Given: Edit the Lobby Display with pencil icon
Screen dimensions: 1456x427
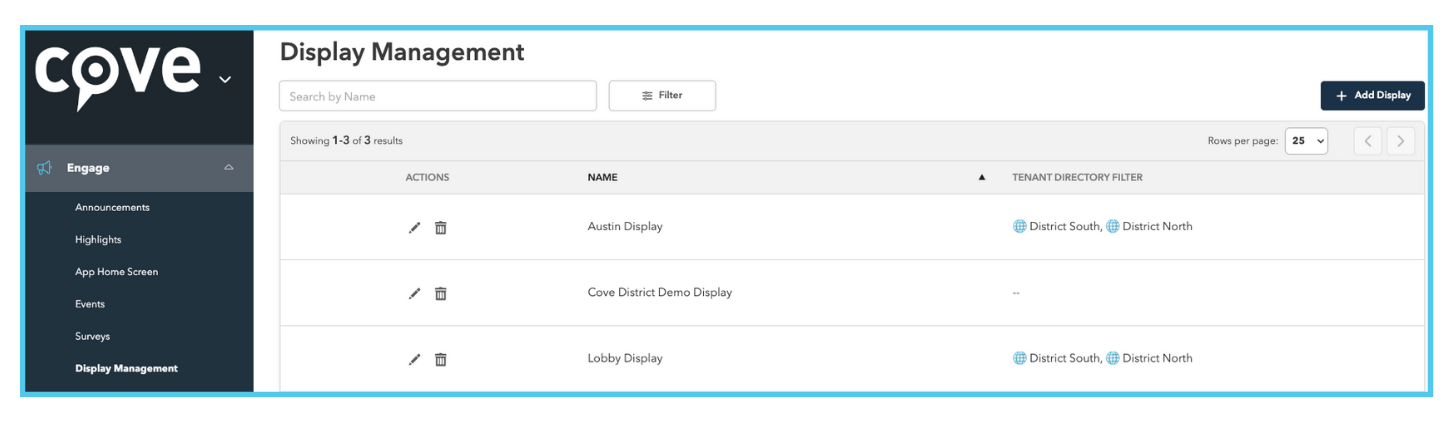Looking at the screenshot, I should (415, 360).
